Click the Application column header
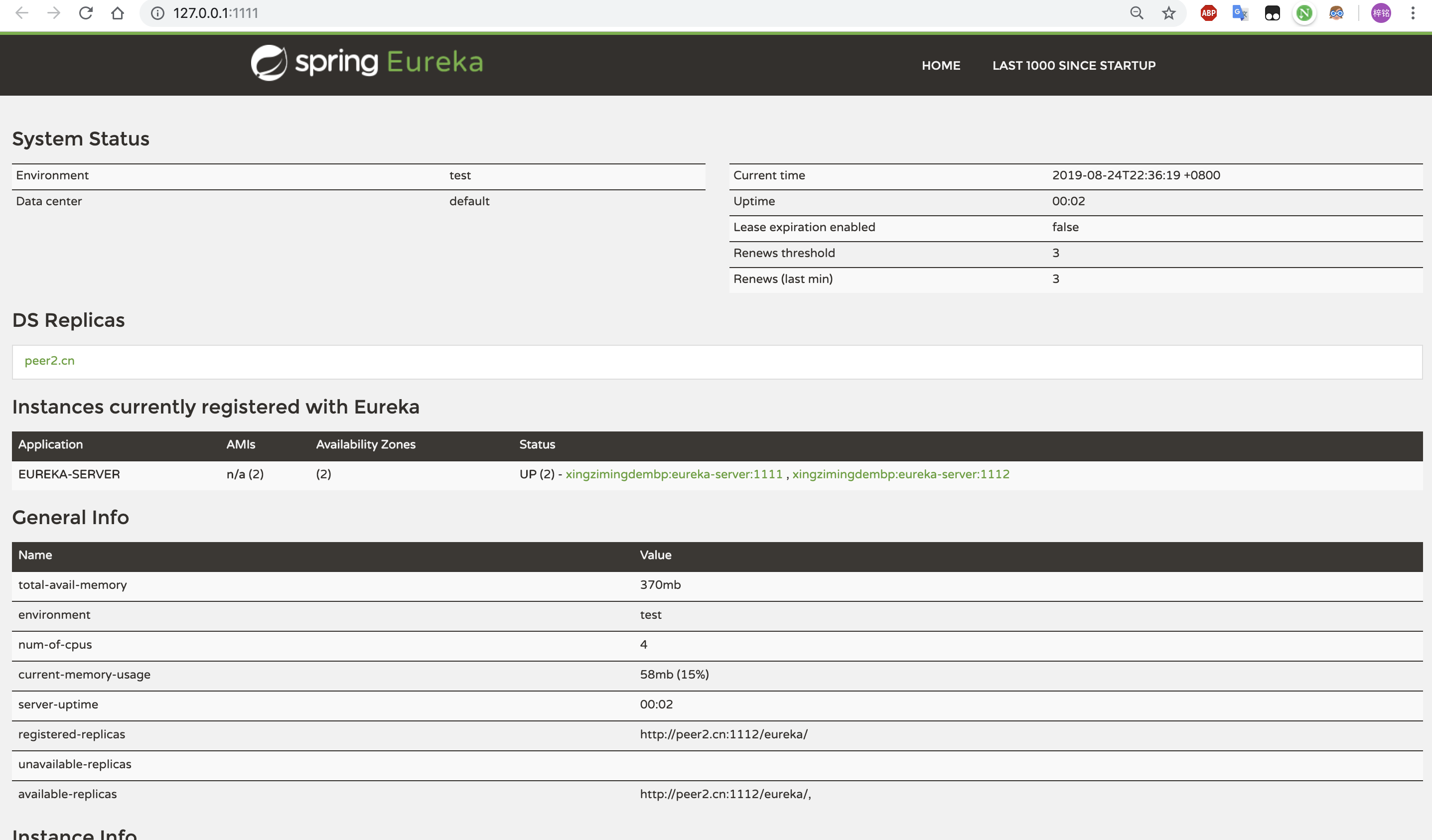This screenshot has height=840, width=1432. pyautogui.click(x=51, y=444)
